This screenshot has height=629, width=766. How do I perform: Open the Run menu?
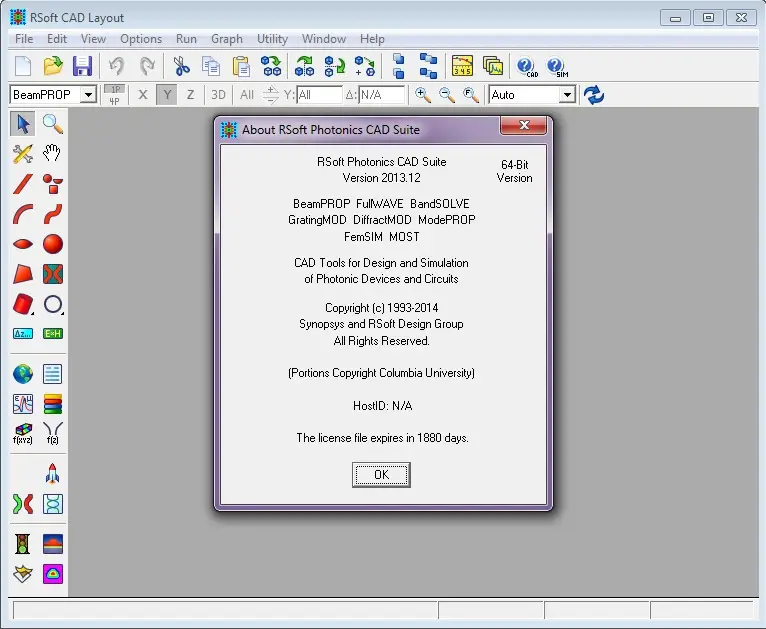point(186,39)
